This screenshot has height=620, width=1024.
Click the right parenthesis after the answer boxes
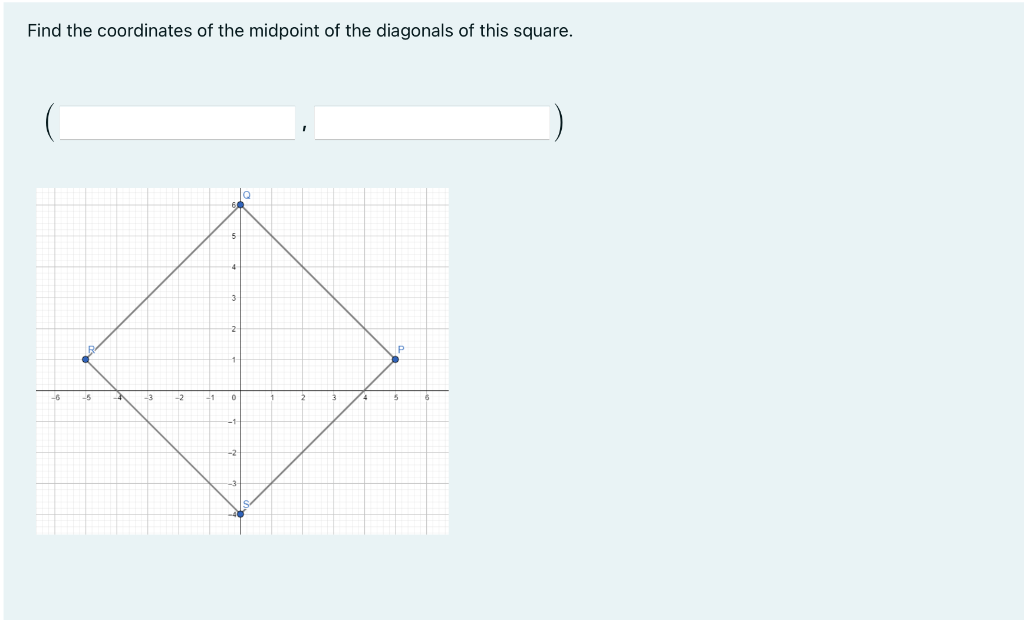[561, 122]
